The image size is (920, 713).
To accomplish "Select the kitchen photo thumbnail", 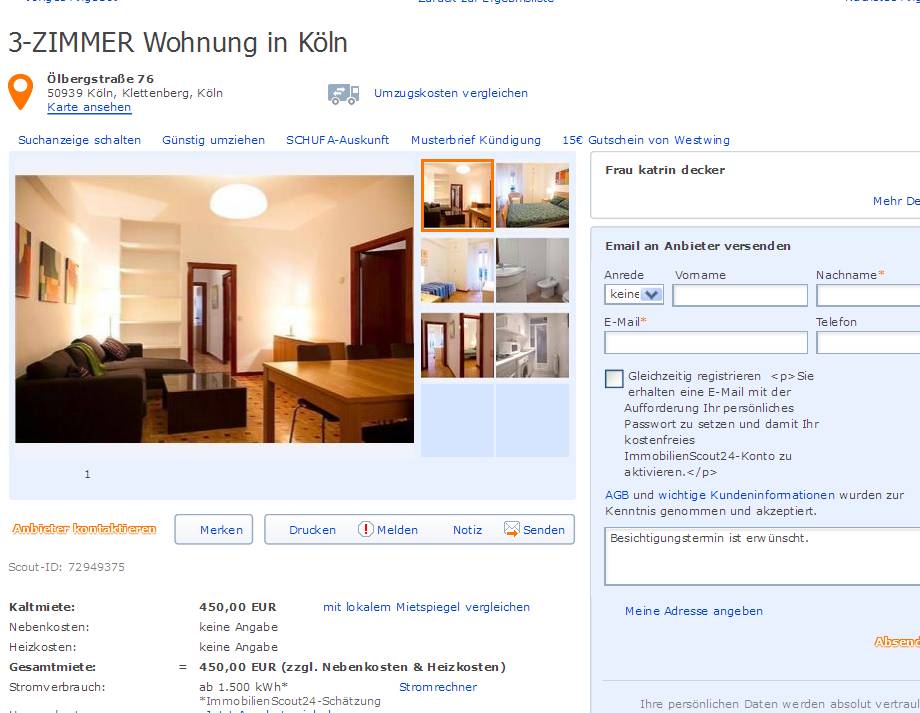I will pyautogui.click(x=532, y=345).
